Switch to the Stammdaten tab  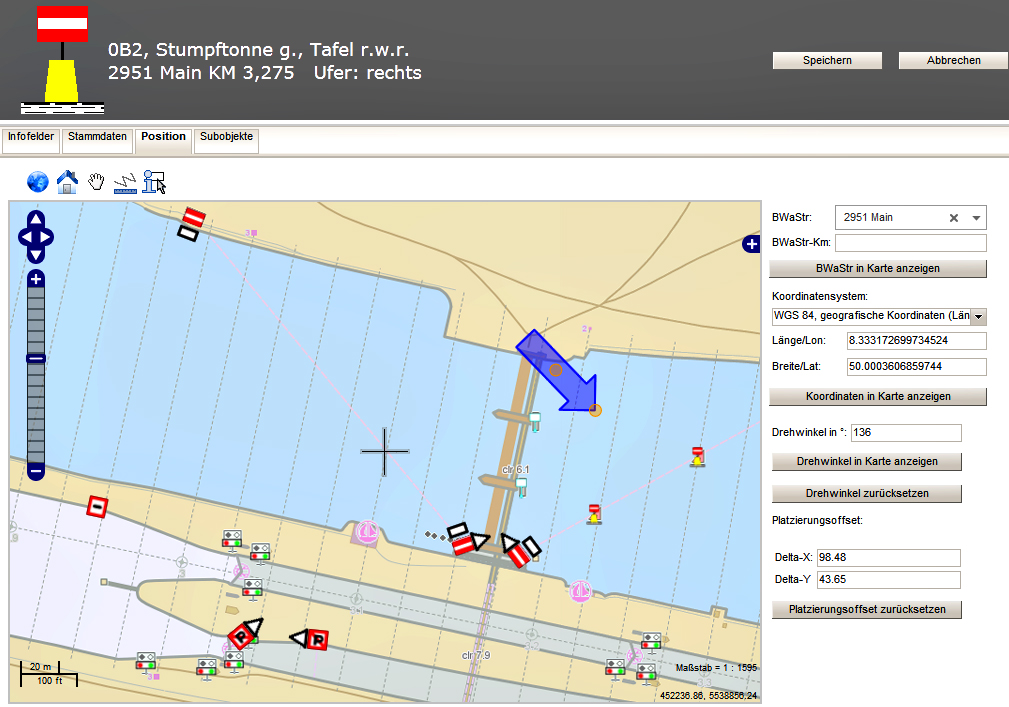point(97,137)
